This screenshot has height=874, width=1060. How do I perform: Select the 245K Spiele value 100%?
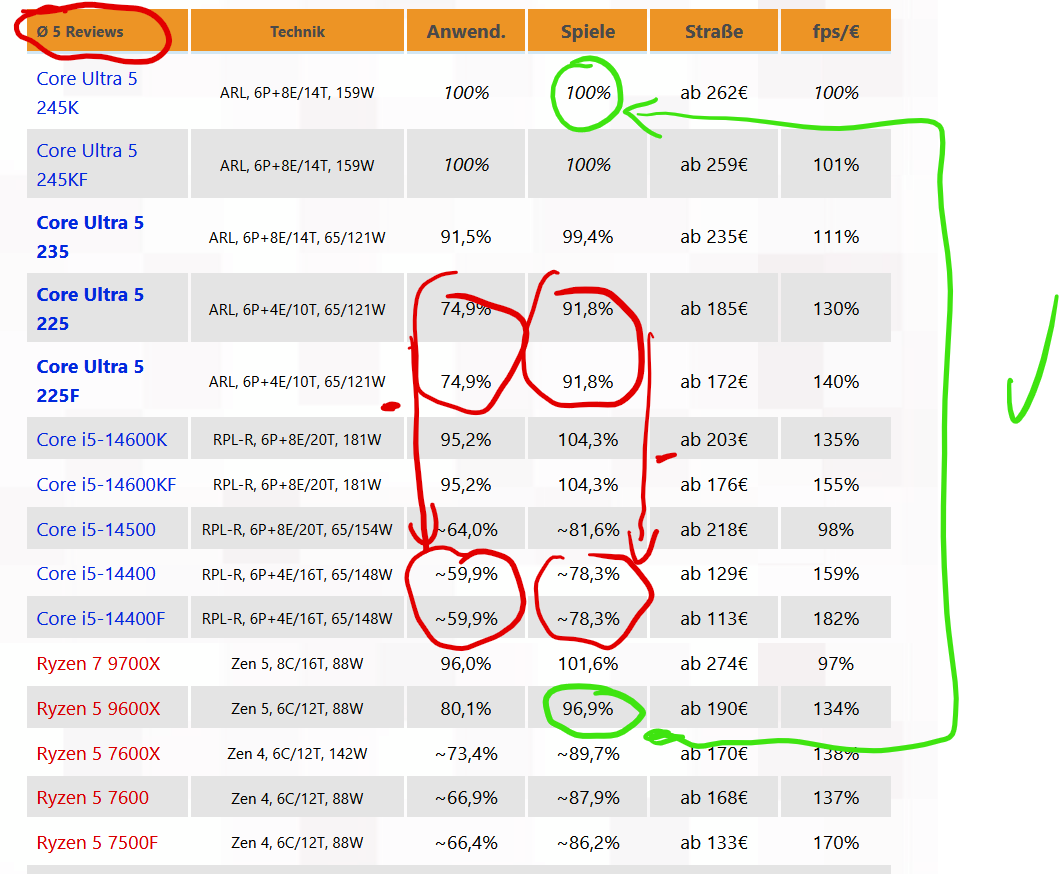pos(588,93)
